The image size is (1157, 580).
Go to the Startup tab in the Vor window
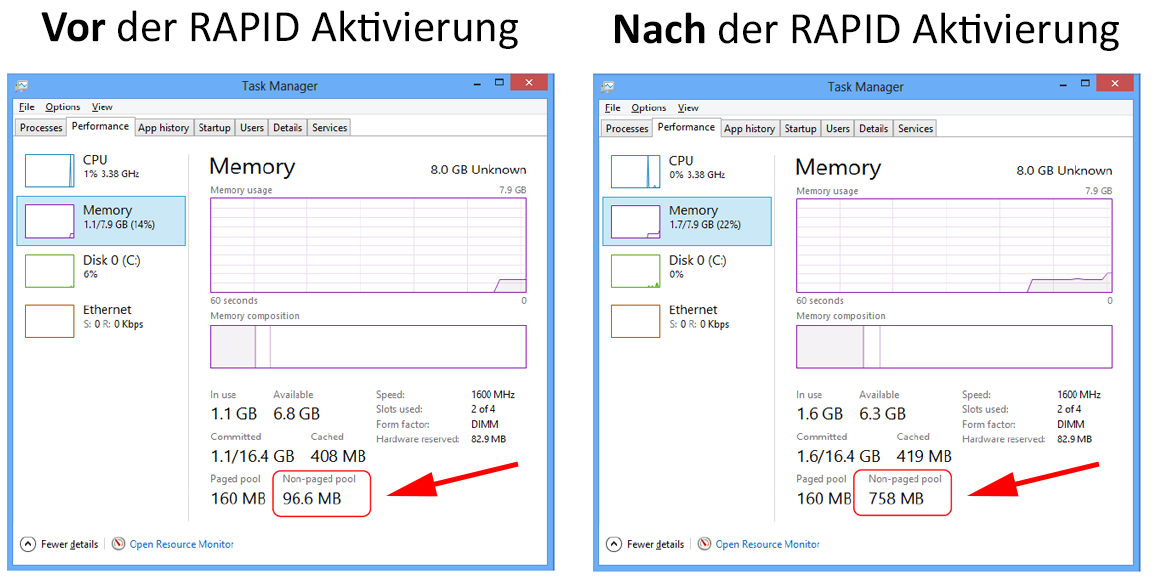tap(215, 128)
